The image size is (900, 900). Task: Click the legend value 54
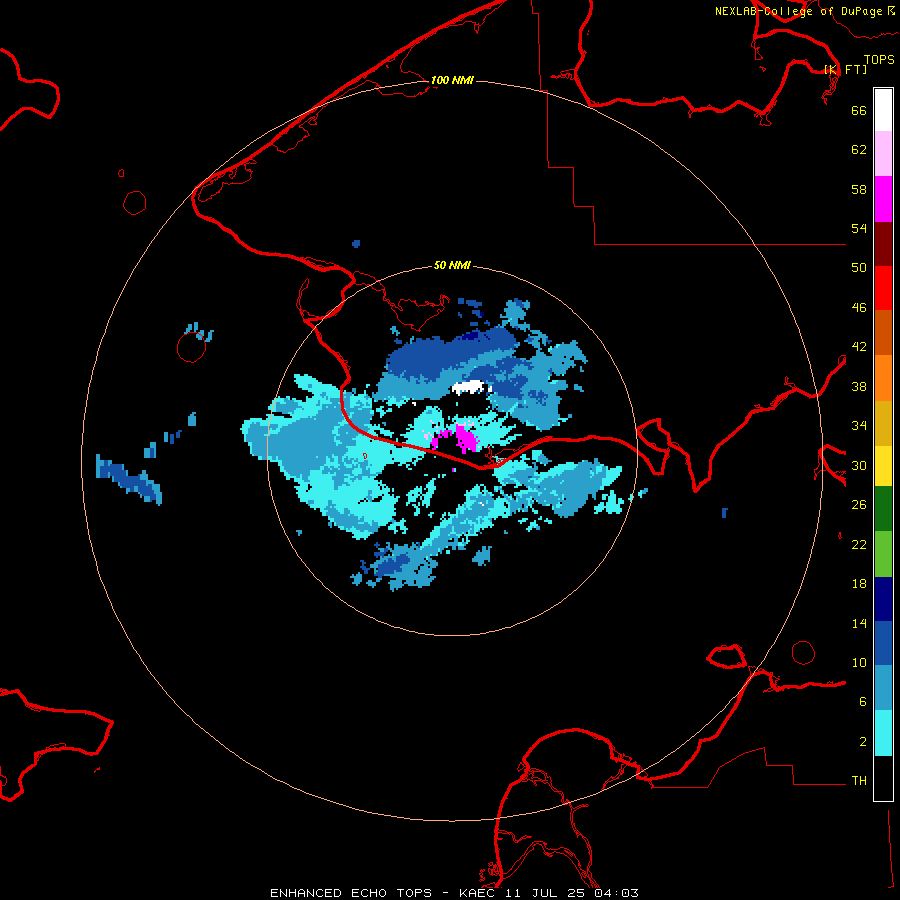[859, 228]
